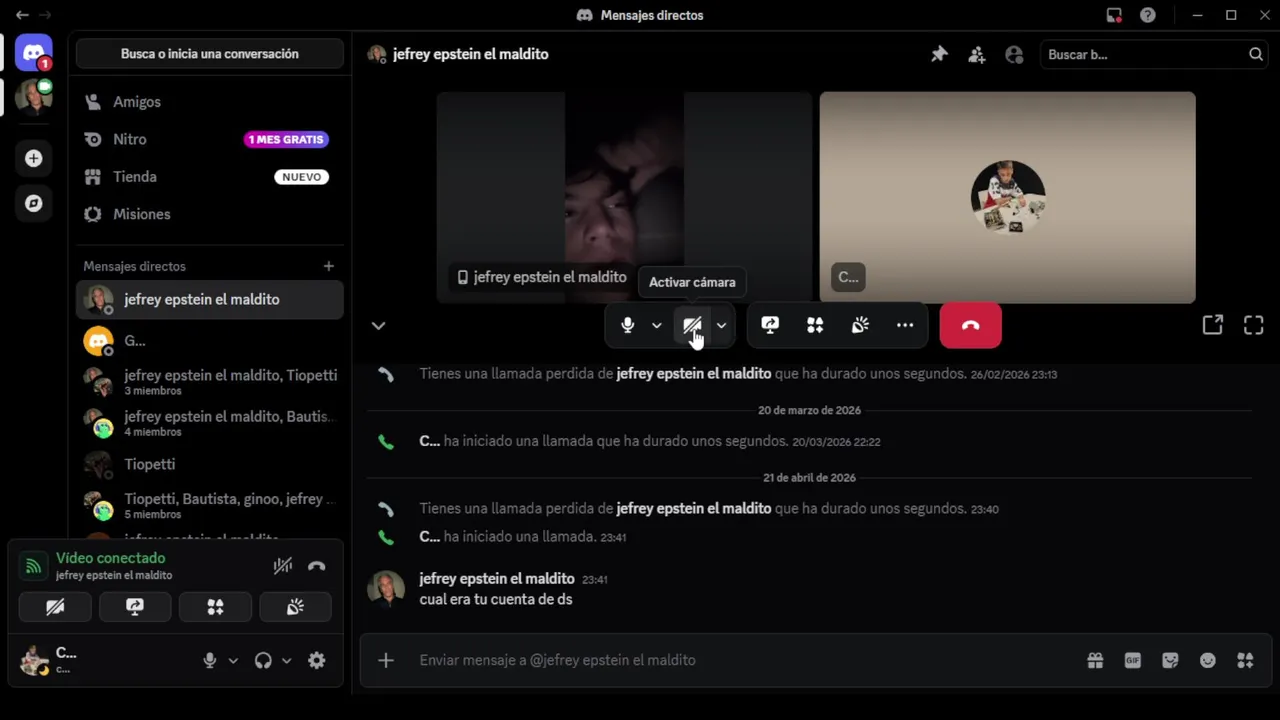
Task: Open the server avatar in server list
Action: [x=34, y=98]
